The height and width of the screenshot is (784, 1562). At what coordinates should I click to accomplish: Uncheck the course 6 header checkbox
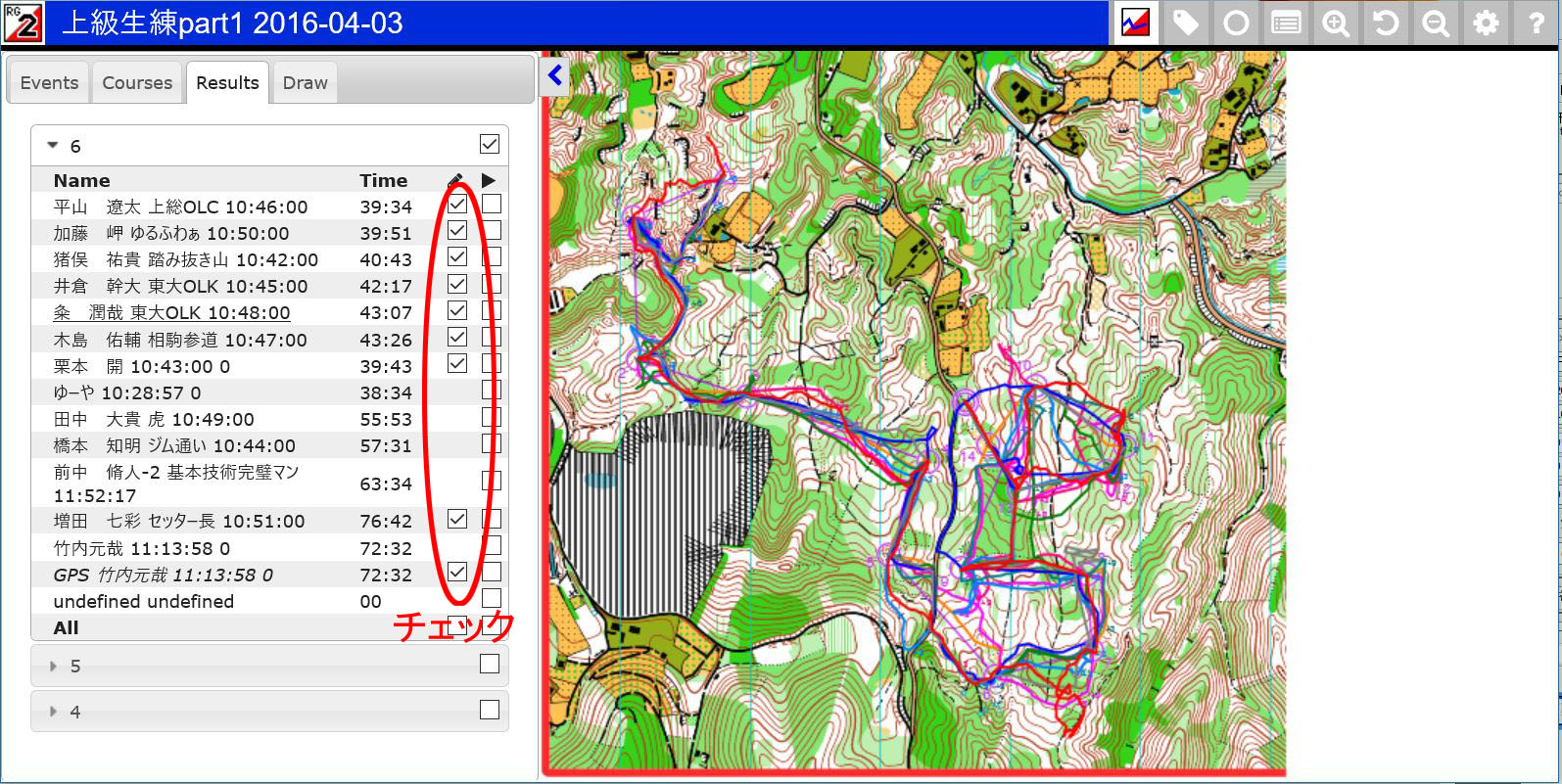coord(490,145)
